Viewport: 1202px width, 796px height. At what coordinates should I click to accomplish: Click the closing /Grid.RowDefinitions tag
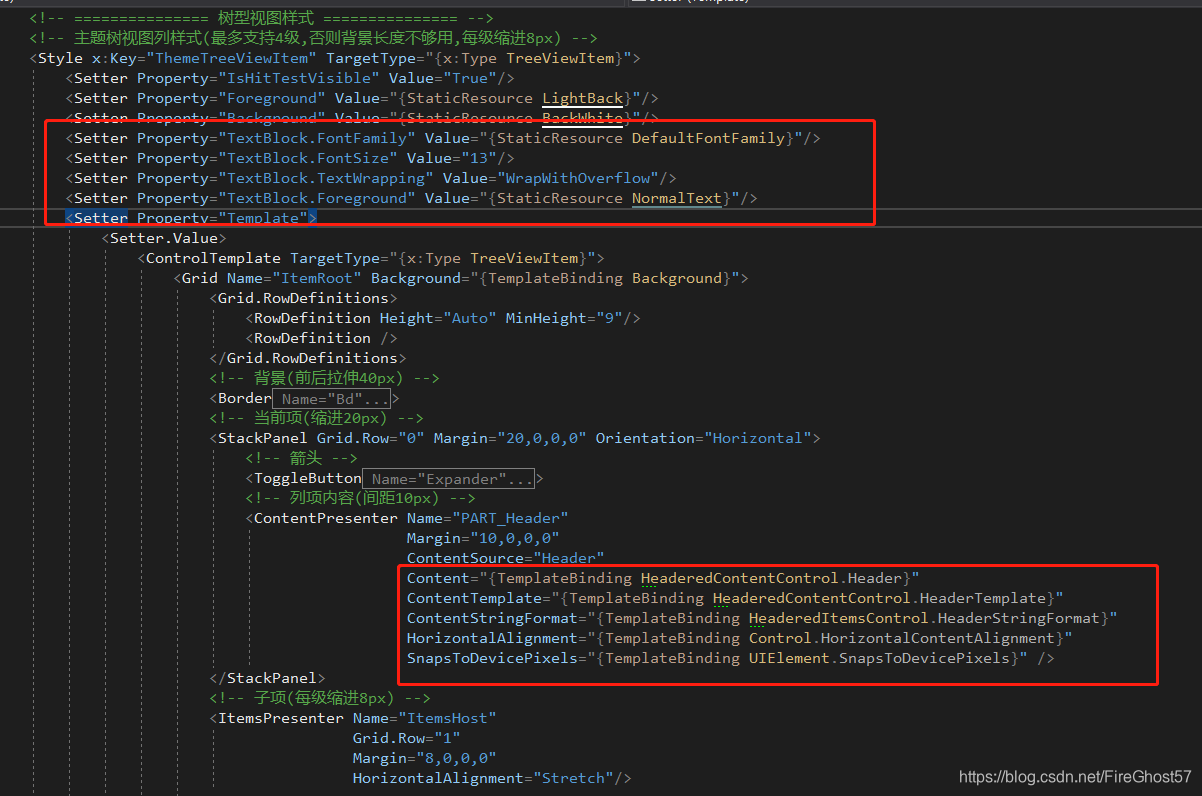tap(308, 358)
